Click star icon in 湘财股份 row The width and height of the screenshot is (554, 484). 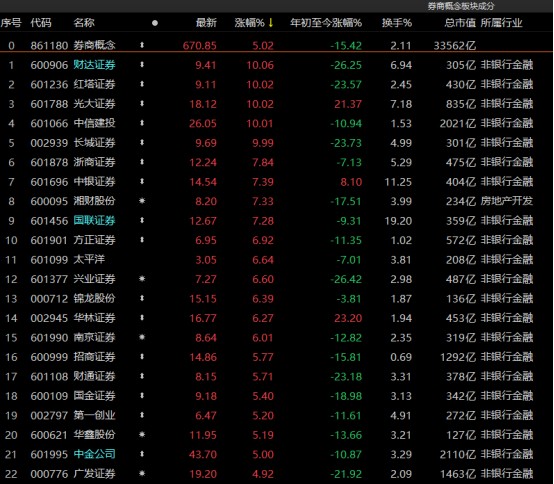coord(142,201)
